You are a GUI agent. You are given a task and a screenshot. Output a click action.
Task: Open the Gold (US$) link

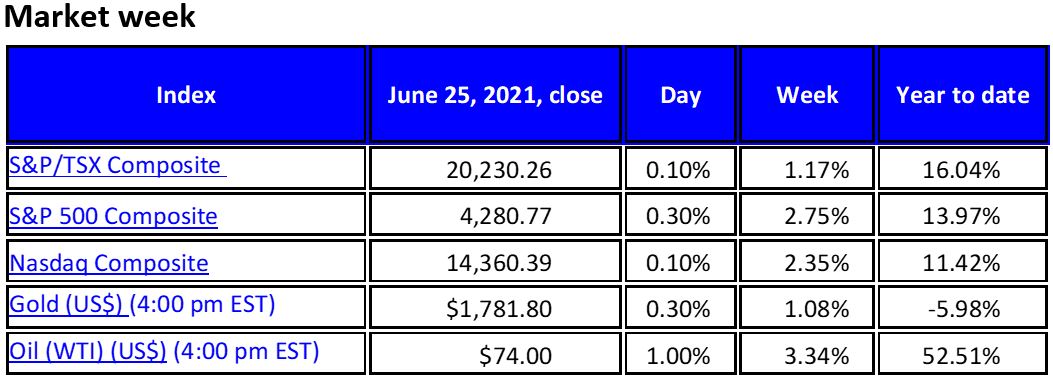tap(68, 305)
